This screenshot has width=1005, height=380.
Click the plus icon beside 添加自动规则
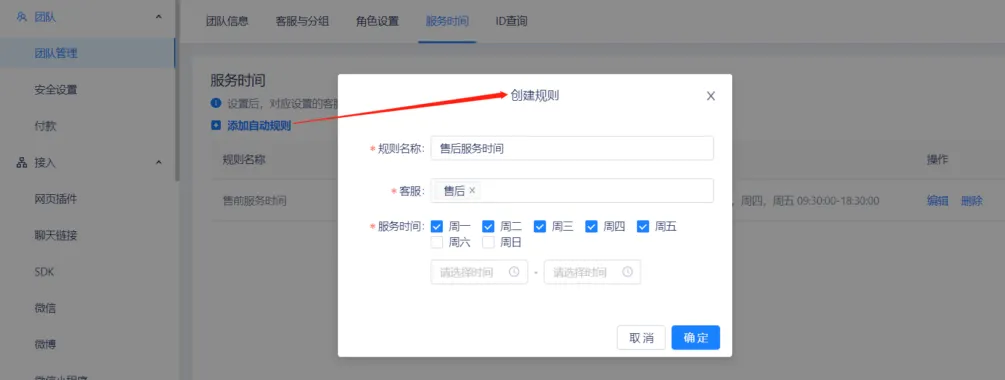(x=216, y=126)
